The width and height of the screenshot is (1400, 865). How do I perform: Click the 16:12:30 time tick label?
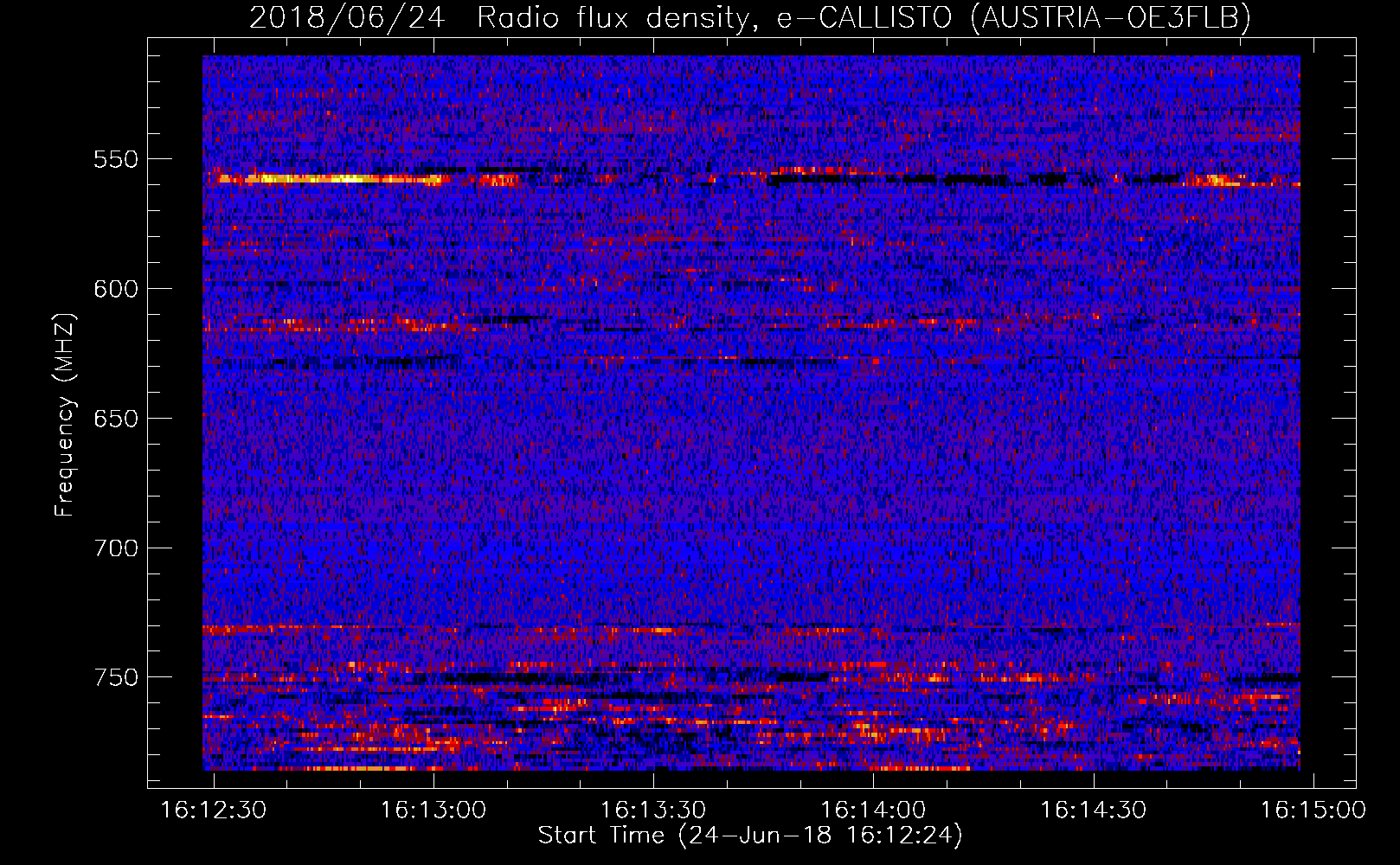(214, 811)
